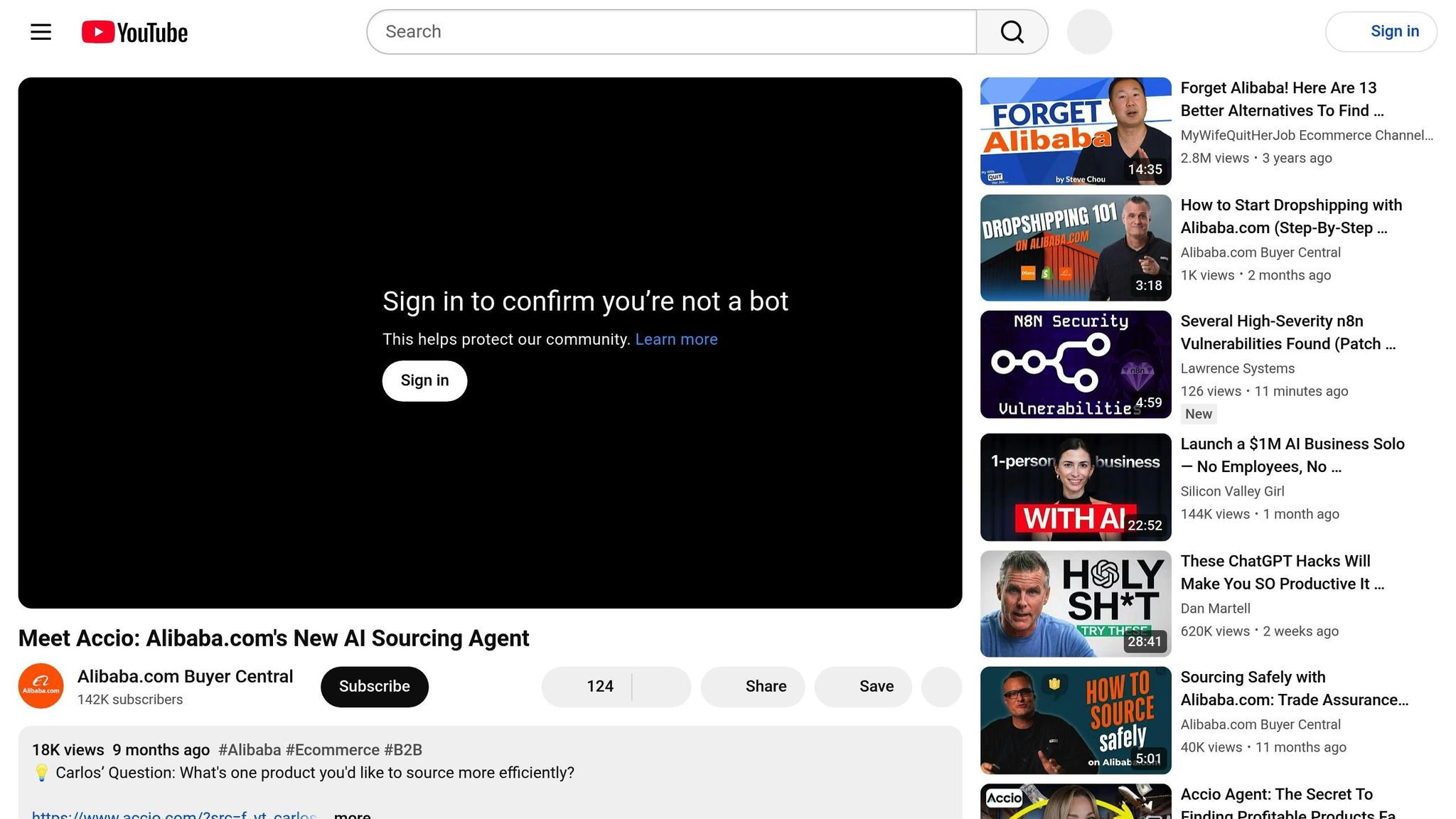
Task: Open the Learn more link
Action: pos(676,340)
